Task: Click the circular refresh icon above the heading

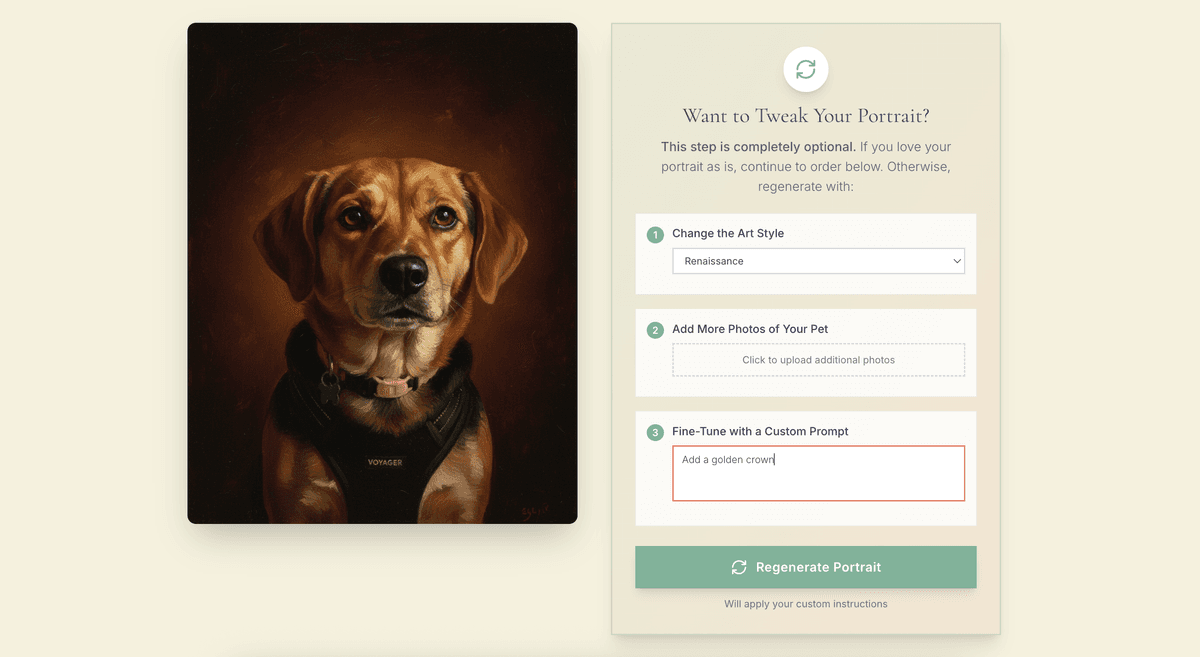Action: pos(805,69)
